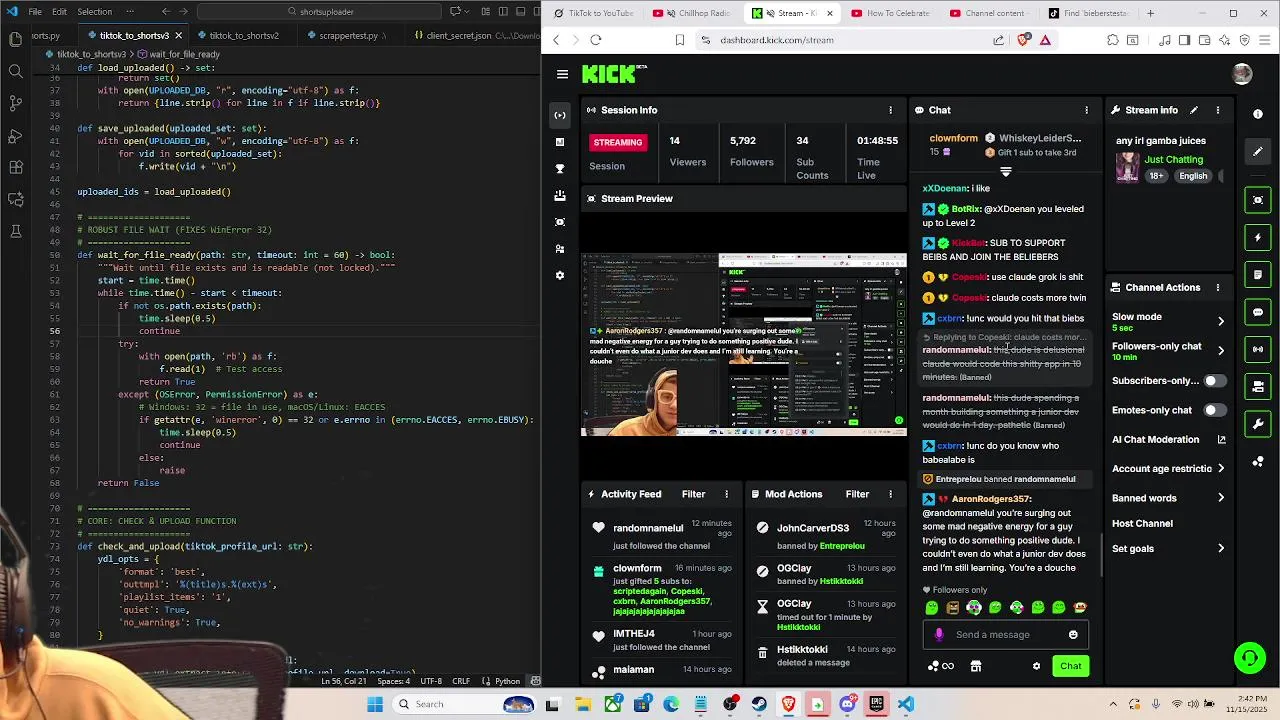The width and height of the screenshot is (1280, 720).
Task: Open Mod Actions three-dot menu
Action: (x=890, y=494)
